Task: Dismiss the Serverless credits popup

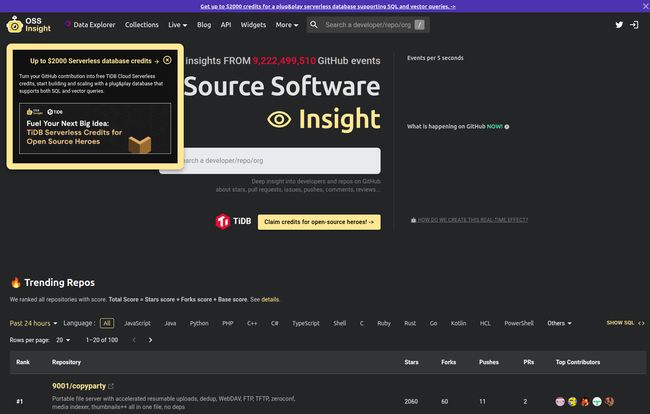Action: click(x=167, y=60)
